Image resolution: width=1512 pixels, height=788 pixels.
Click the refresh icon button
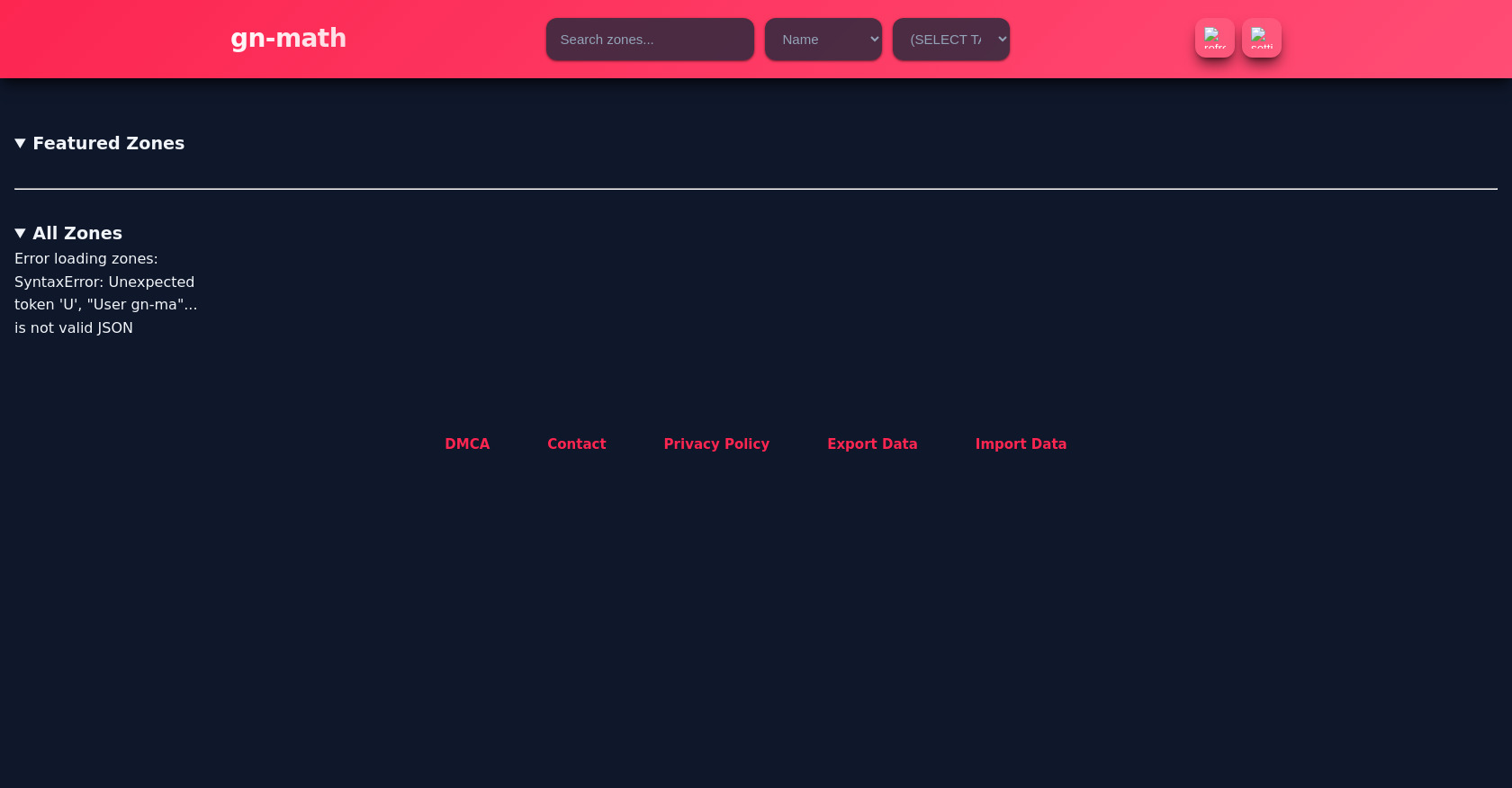click(1214, 38)
